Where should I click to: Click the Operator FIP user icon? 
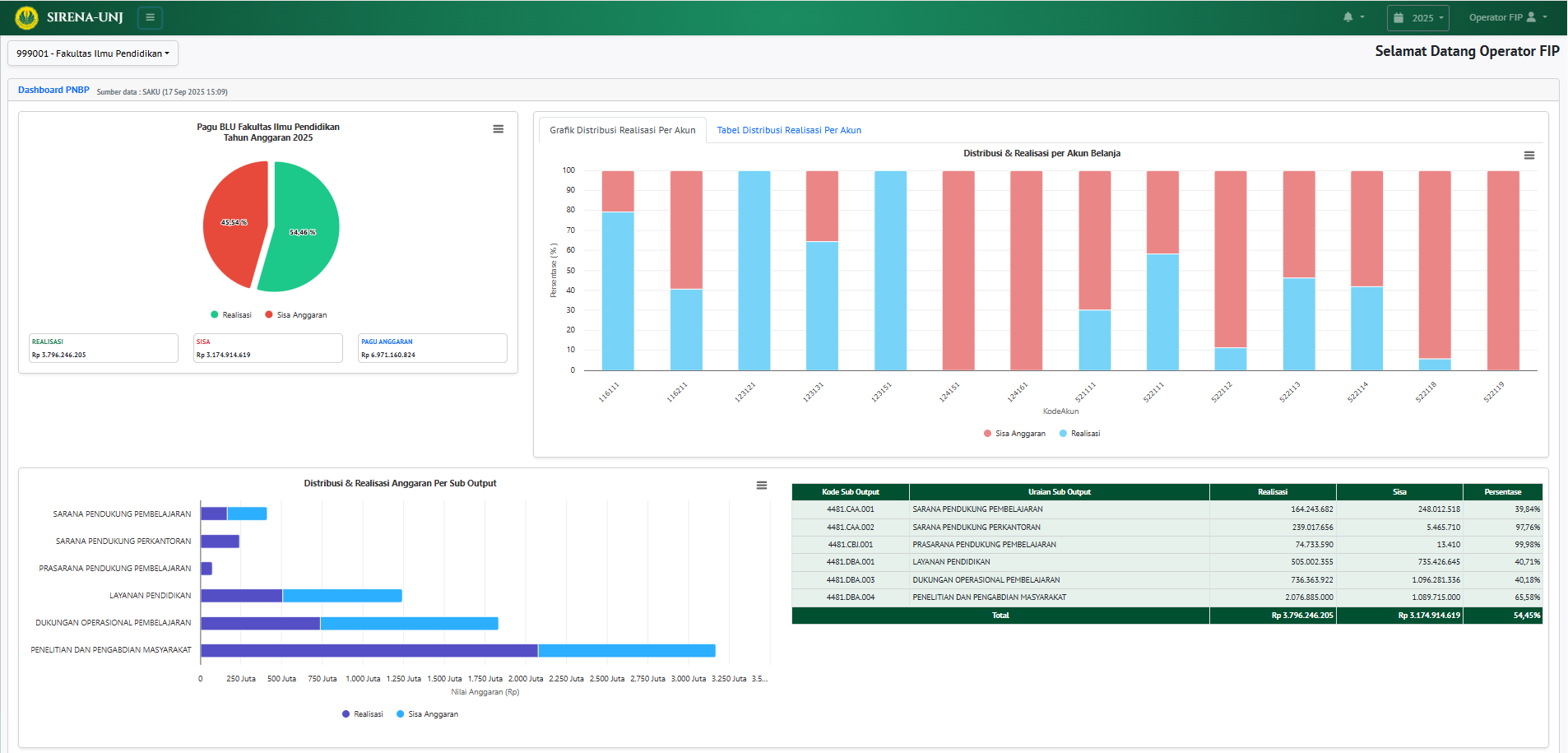tap(1531, 17)
